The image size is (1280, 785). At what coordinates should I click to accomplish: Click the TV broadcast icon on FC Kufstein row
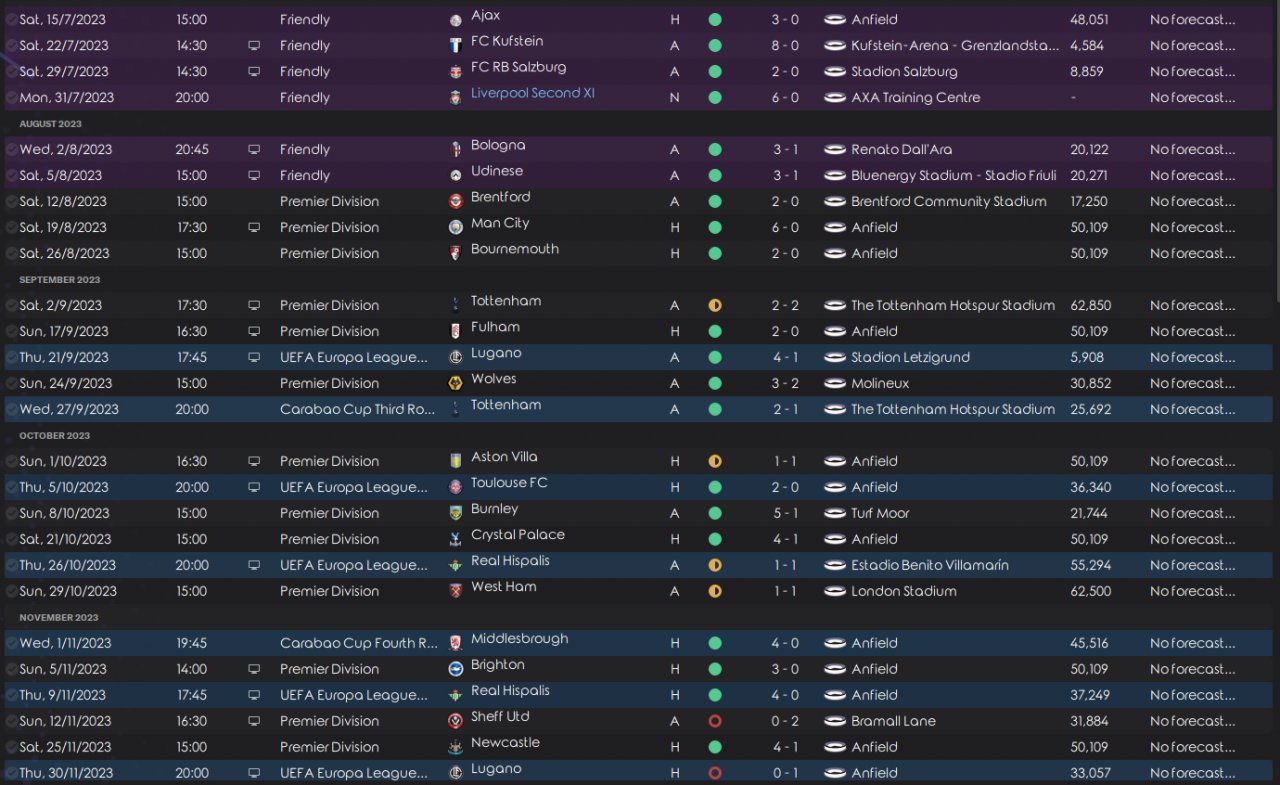254,45
